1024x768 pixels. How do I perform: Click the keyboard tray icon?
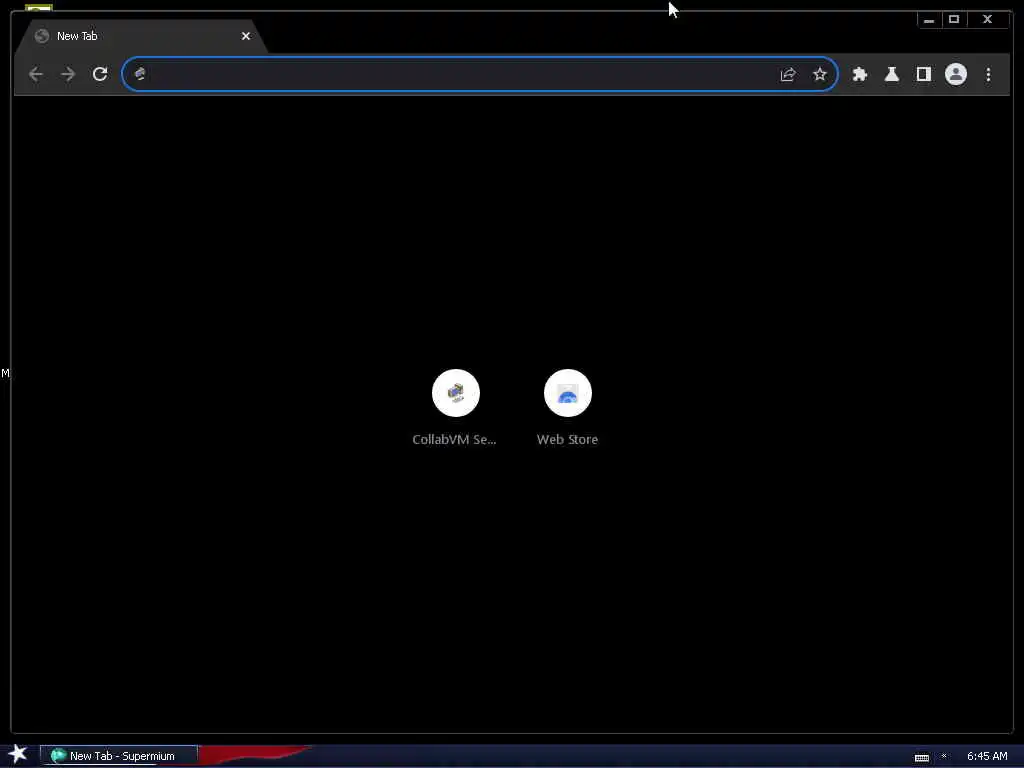coord(921,758)
